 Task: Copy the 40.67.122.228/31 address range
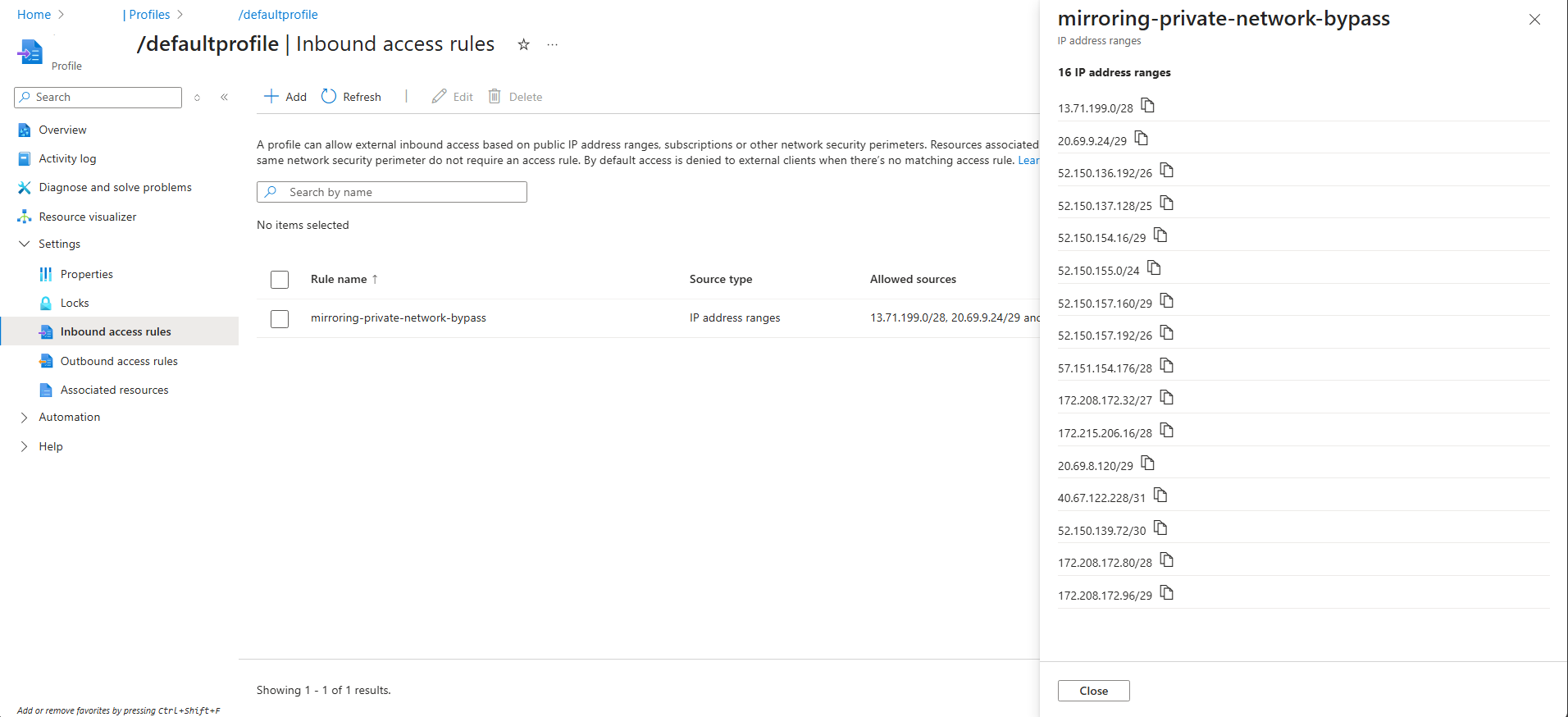pyautogui.click(x=1160, y=496)
